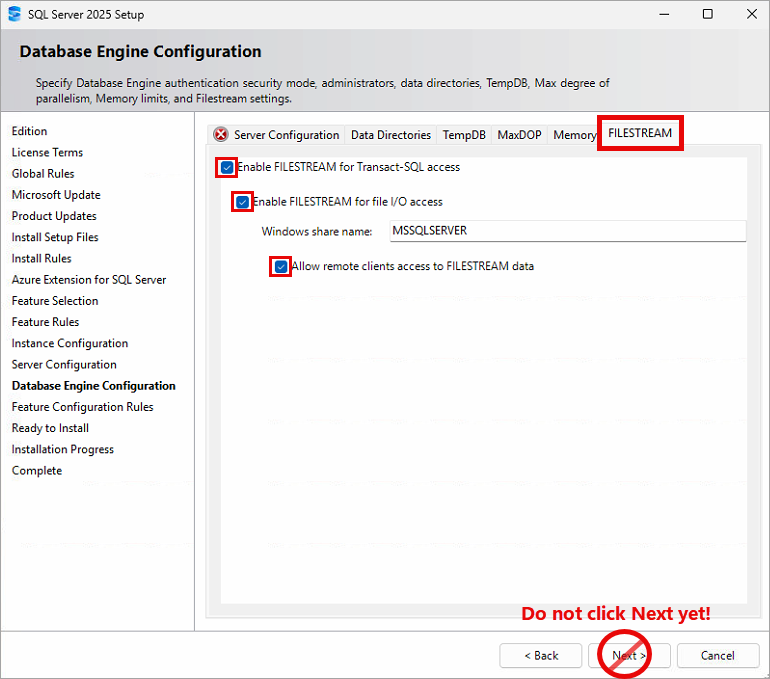Minimize the SQL Server 2025 Setup window

661,14
